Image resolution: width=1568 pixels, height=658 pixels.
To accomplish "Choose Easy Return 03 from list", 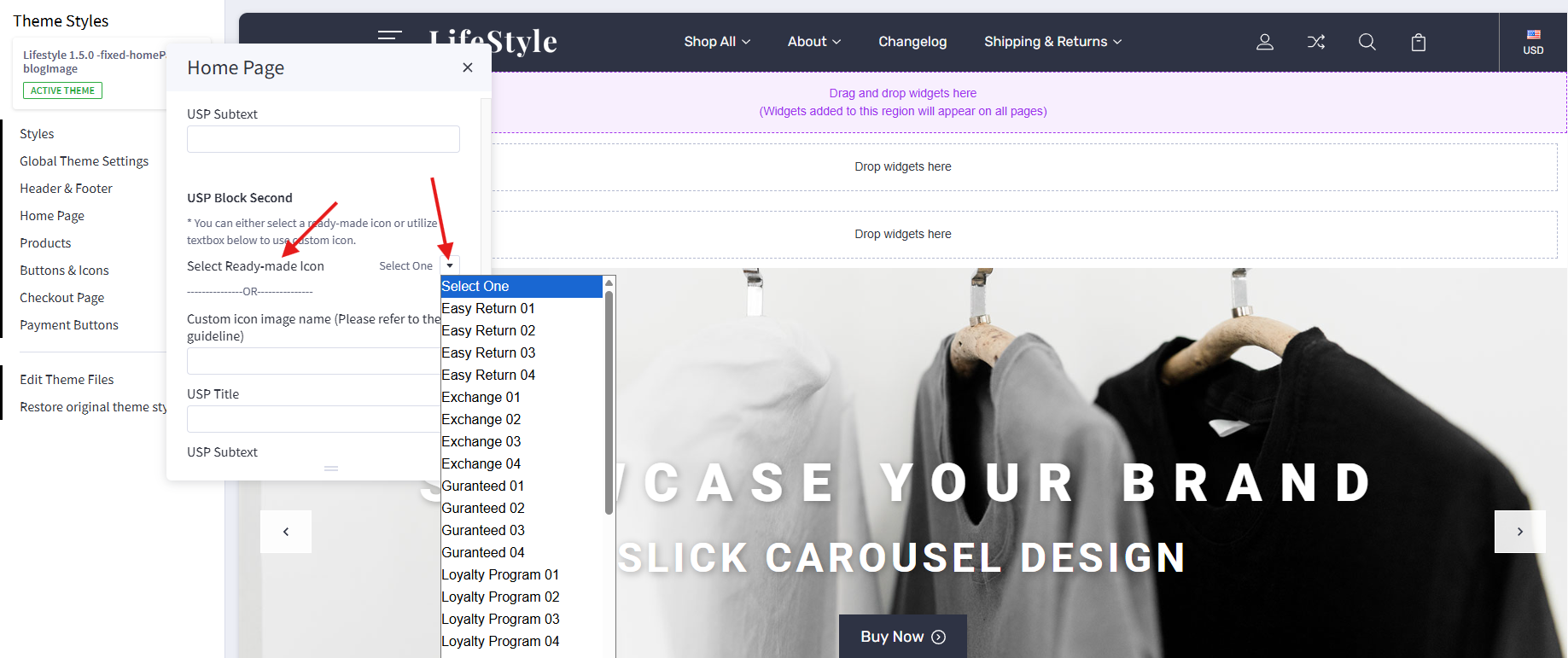I will pyautogui.click(x=488, y=352).
